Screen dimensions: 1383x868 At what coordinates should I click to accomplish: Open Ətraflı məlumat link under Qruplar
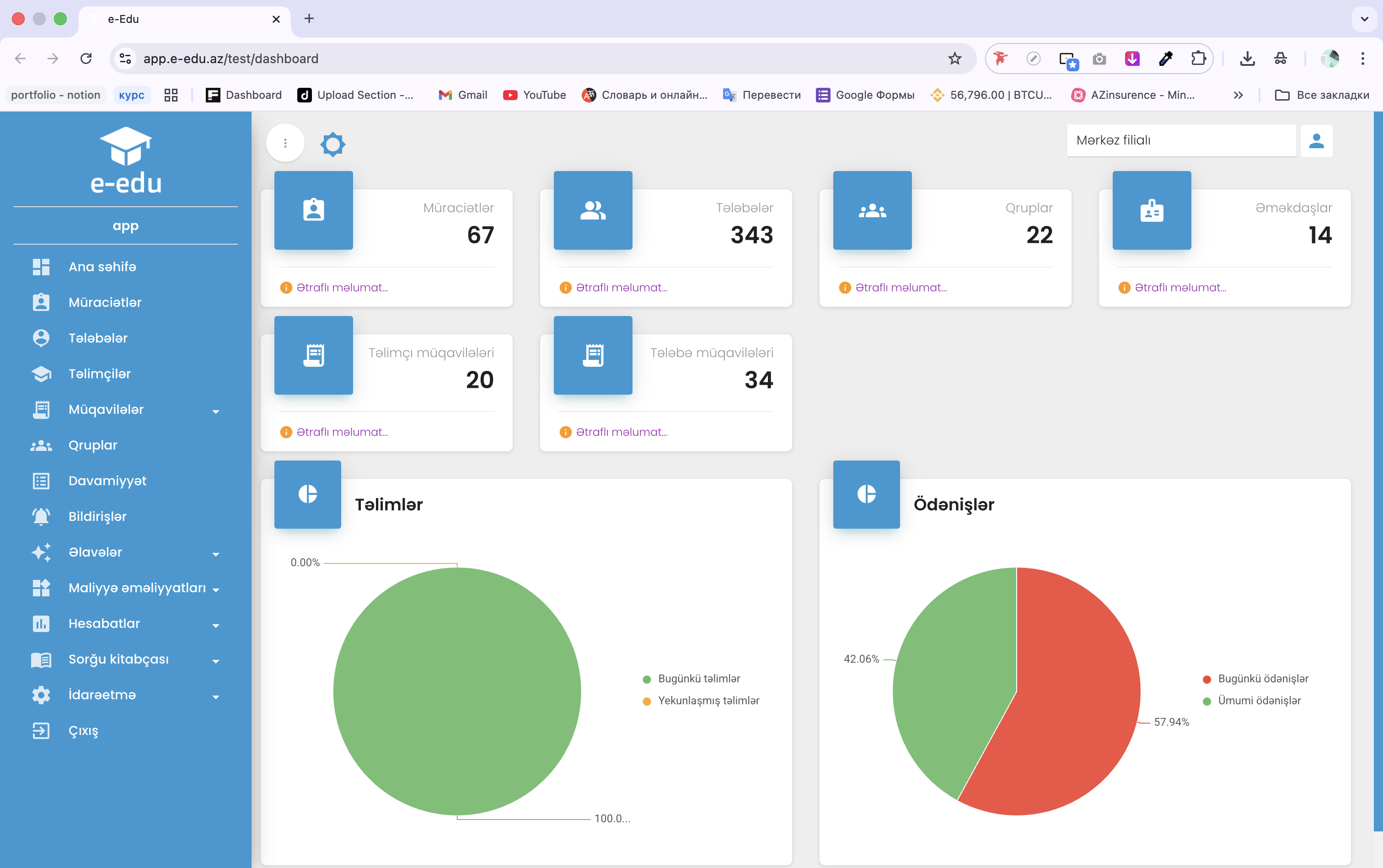pos(901,287)
